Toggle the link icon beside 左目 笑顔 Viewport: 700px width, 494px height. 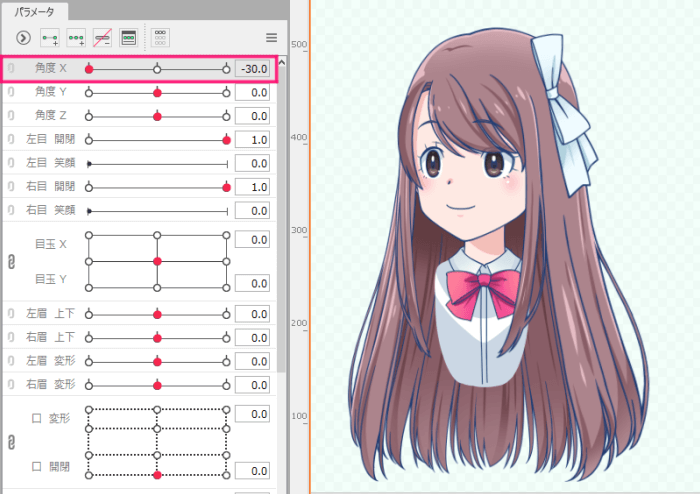[x=11, y=163]
